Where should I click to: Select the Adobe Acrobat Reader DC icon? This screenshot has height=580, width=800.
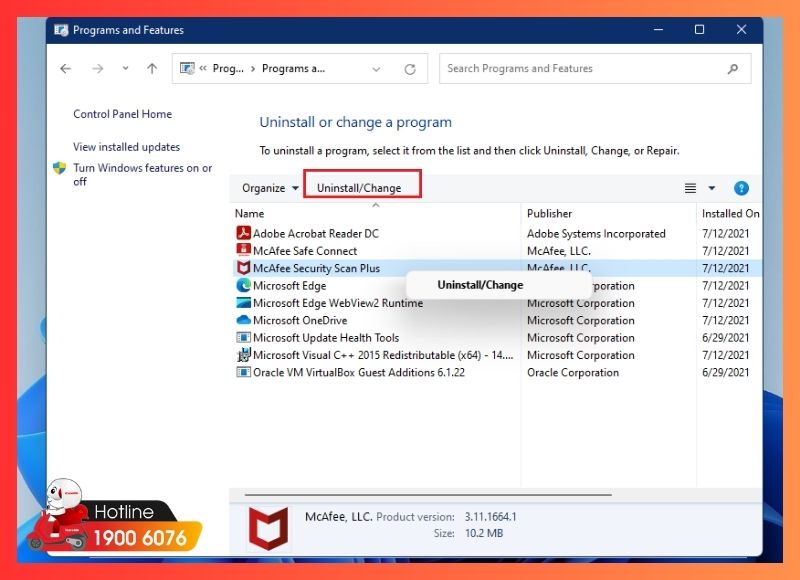coord(243,233)
